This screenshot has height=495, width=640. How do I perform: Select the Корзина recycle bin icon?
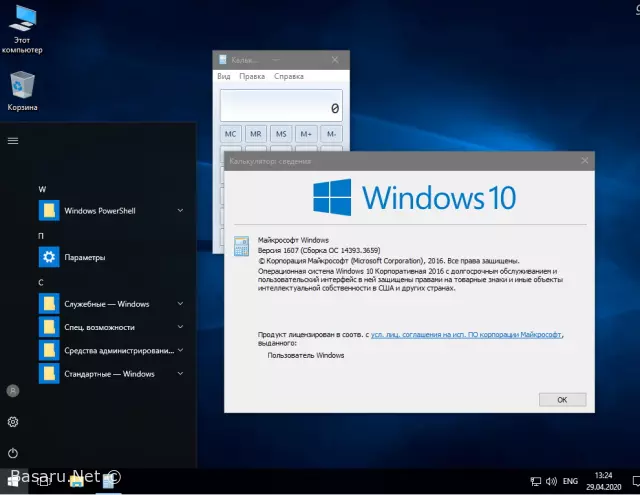pyautogui.click(x=22, y=91)
